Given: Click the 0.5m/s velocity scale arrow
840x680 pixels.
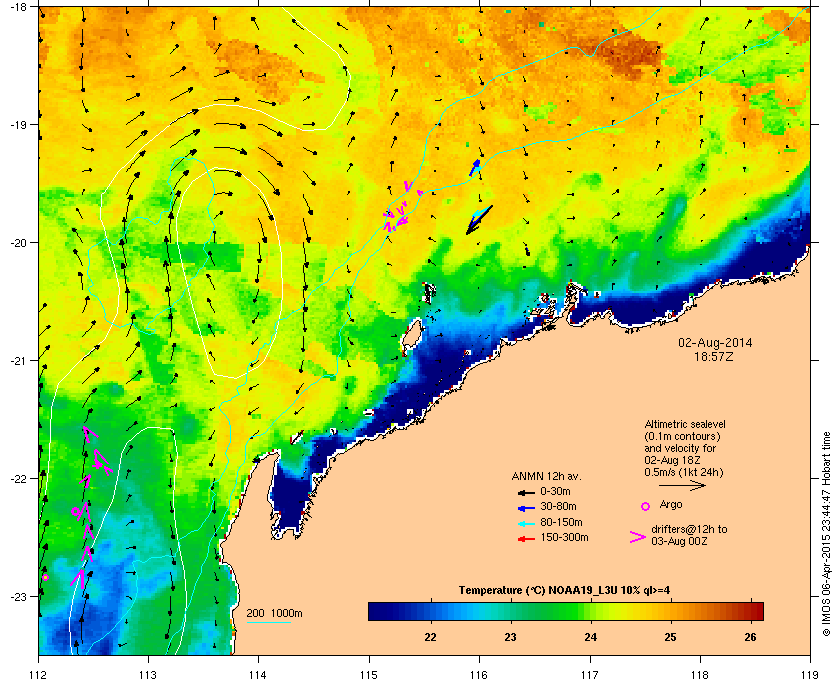Looking at the screenshot, I should pos(682,486).
